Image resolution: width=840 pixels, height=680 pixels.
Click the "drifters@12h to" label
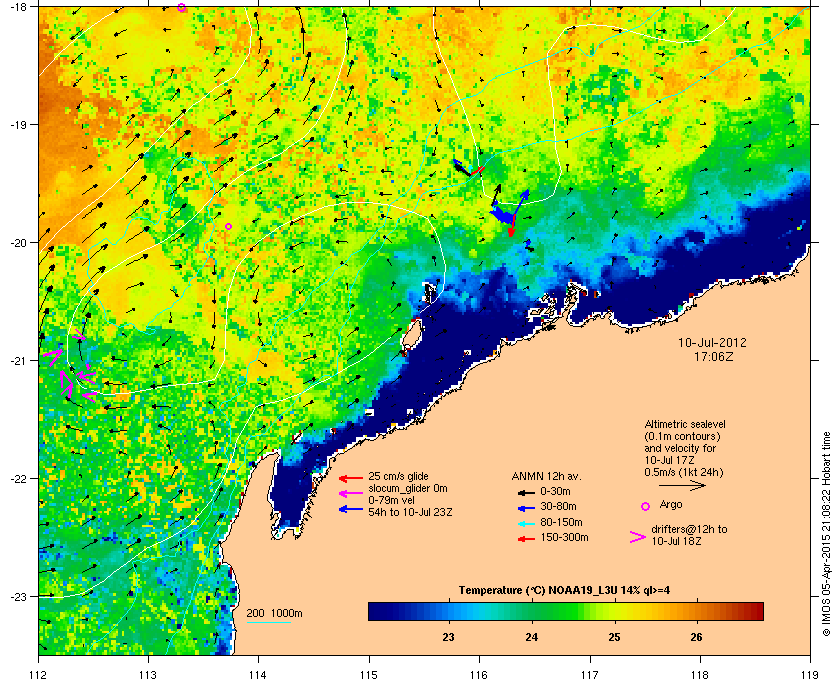(x=689, y=529)
